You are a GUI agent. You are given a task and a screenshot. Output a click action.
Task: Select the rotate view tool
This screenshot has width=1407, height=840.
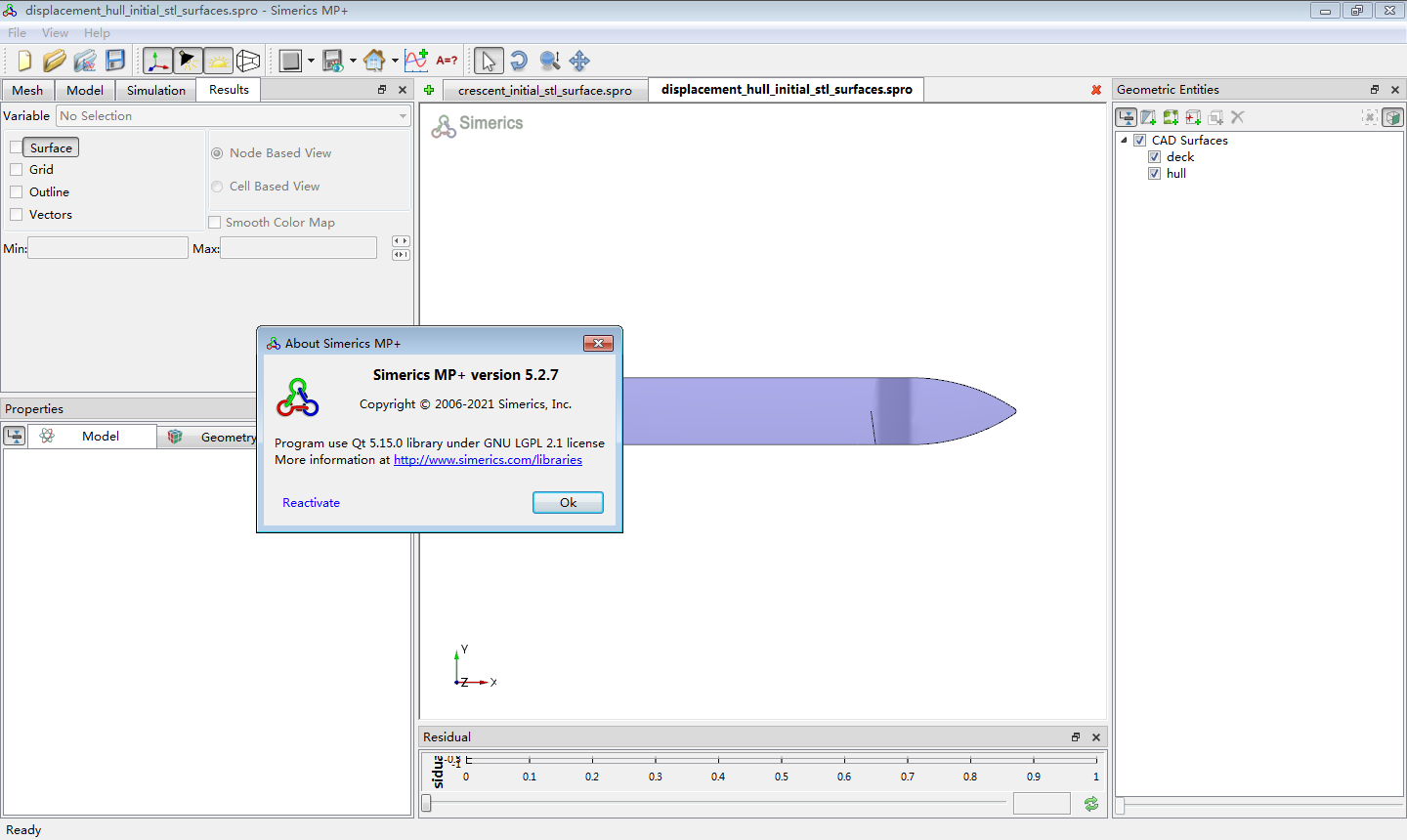pyautogui.click(x=519, y=61)
